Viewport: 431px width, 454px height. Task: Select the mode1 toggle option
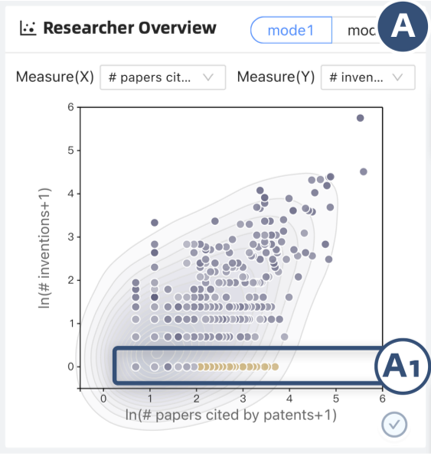(x=291, y=30)
